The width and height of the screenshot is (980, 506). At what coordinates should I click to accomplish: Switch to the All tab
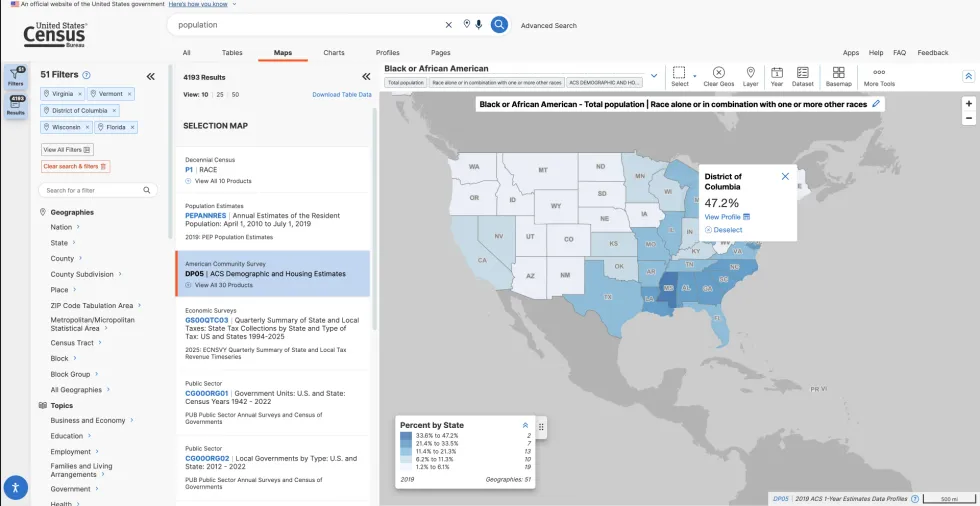tap(186, 52)
